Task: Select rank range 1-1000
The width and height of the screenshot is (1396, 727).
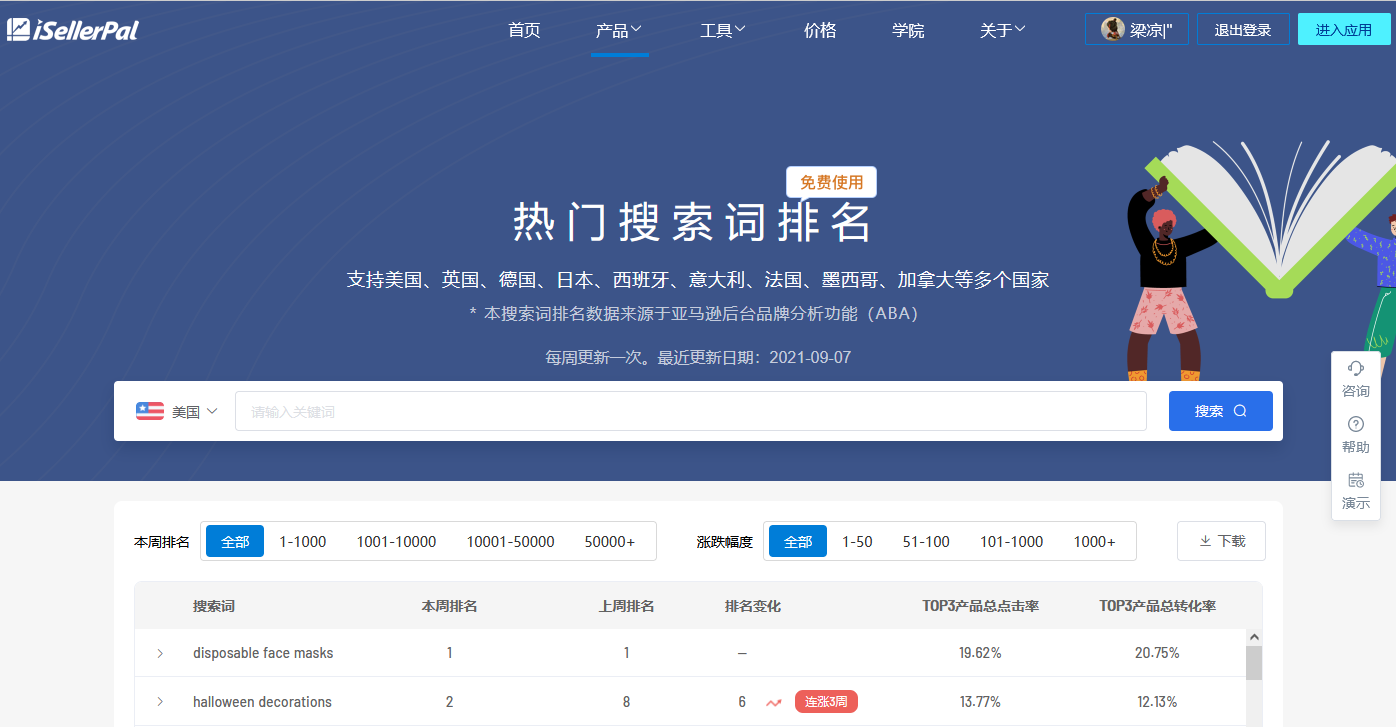Action: click(303, 541)
